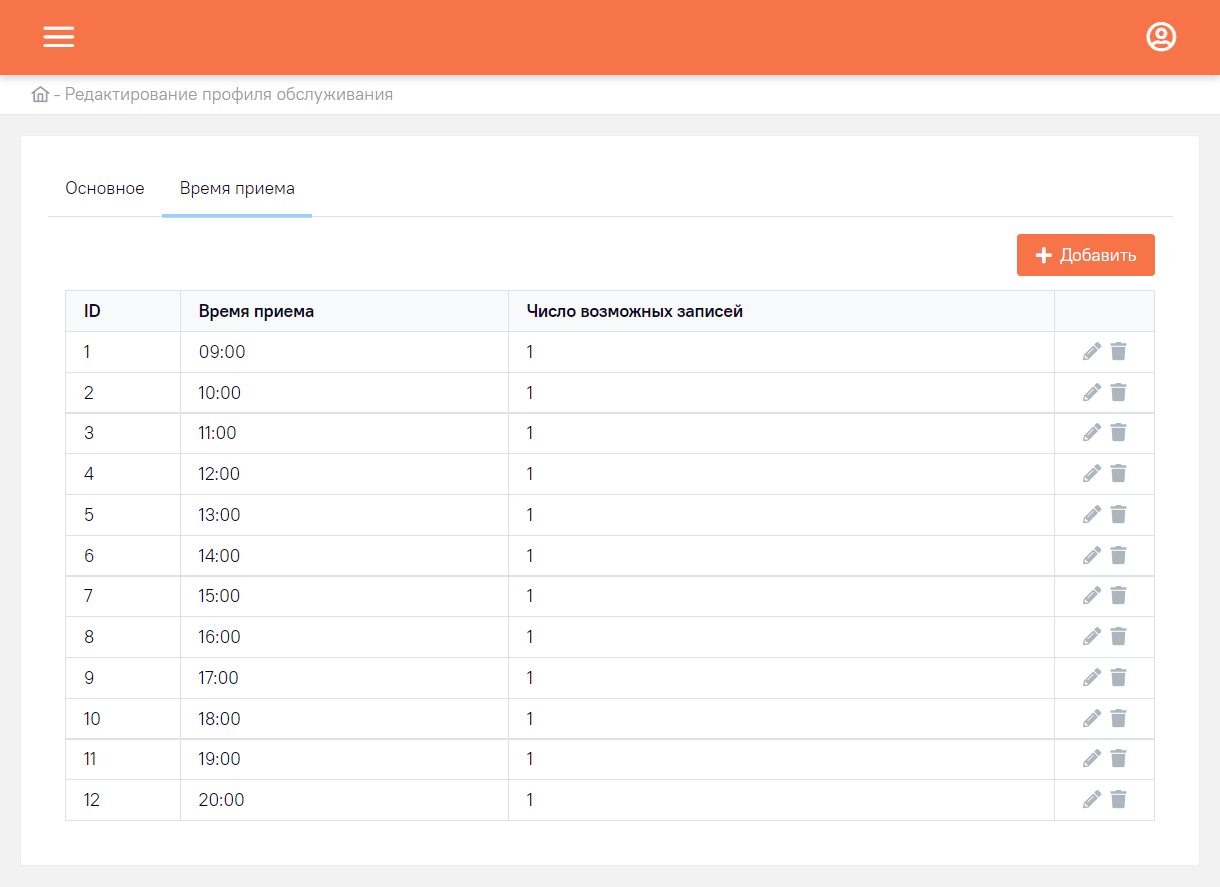Delete the 13:00 time slot

pyautogui.click(x=1118, y=515)
